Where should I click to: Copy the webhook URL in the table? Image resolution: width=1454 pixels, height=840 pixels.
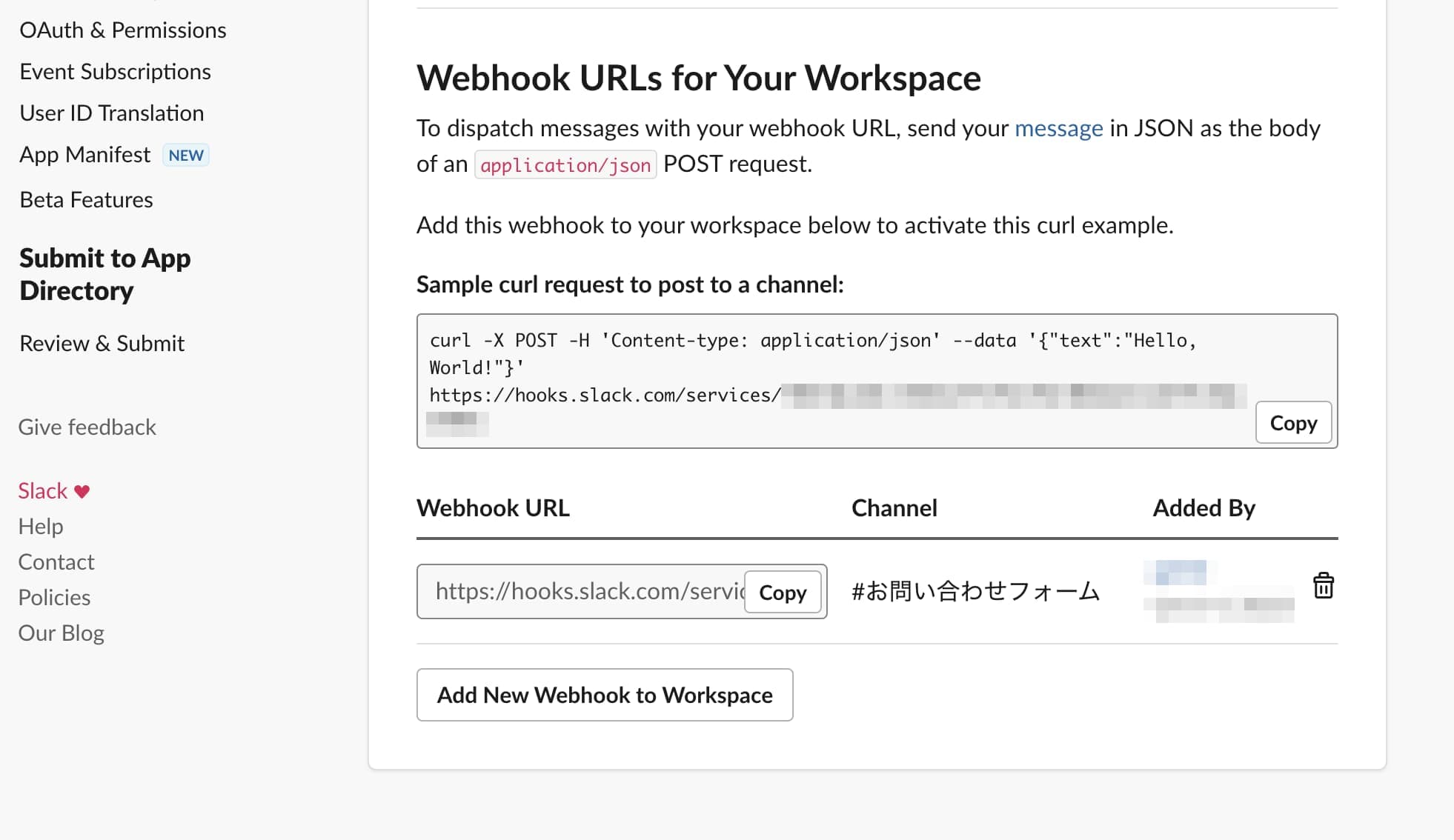[x=782, y=592]
